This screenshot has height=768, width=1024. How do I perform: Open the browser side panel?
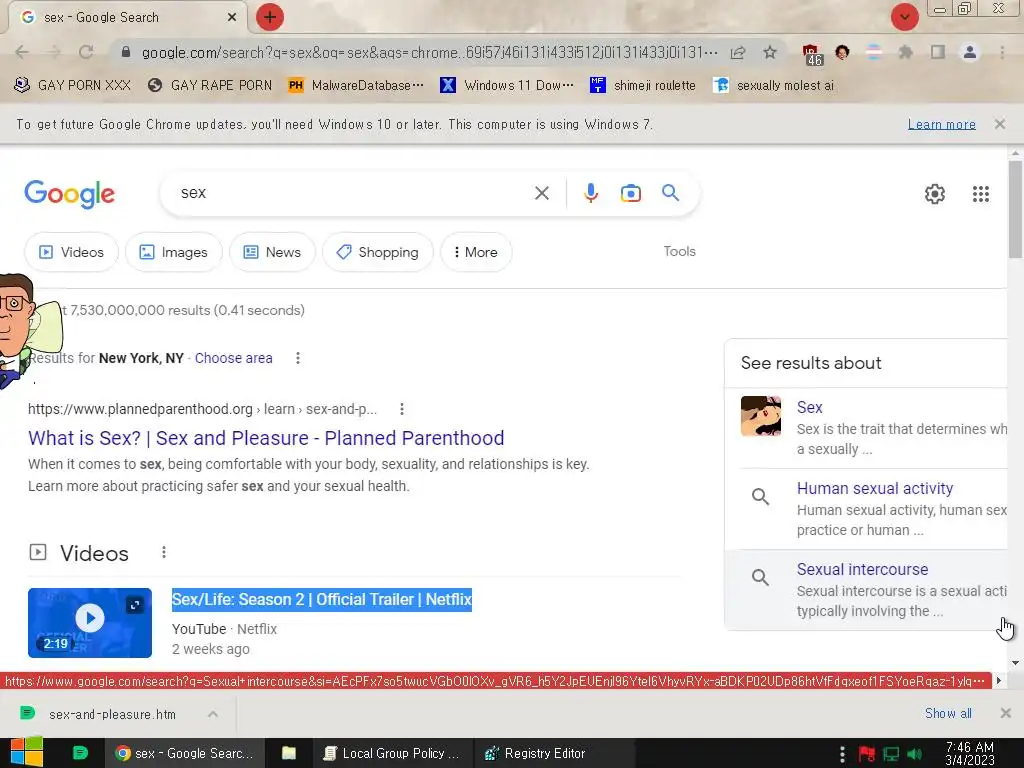tap(937, 52)
